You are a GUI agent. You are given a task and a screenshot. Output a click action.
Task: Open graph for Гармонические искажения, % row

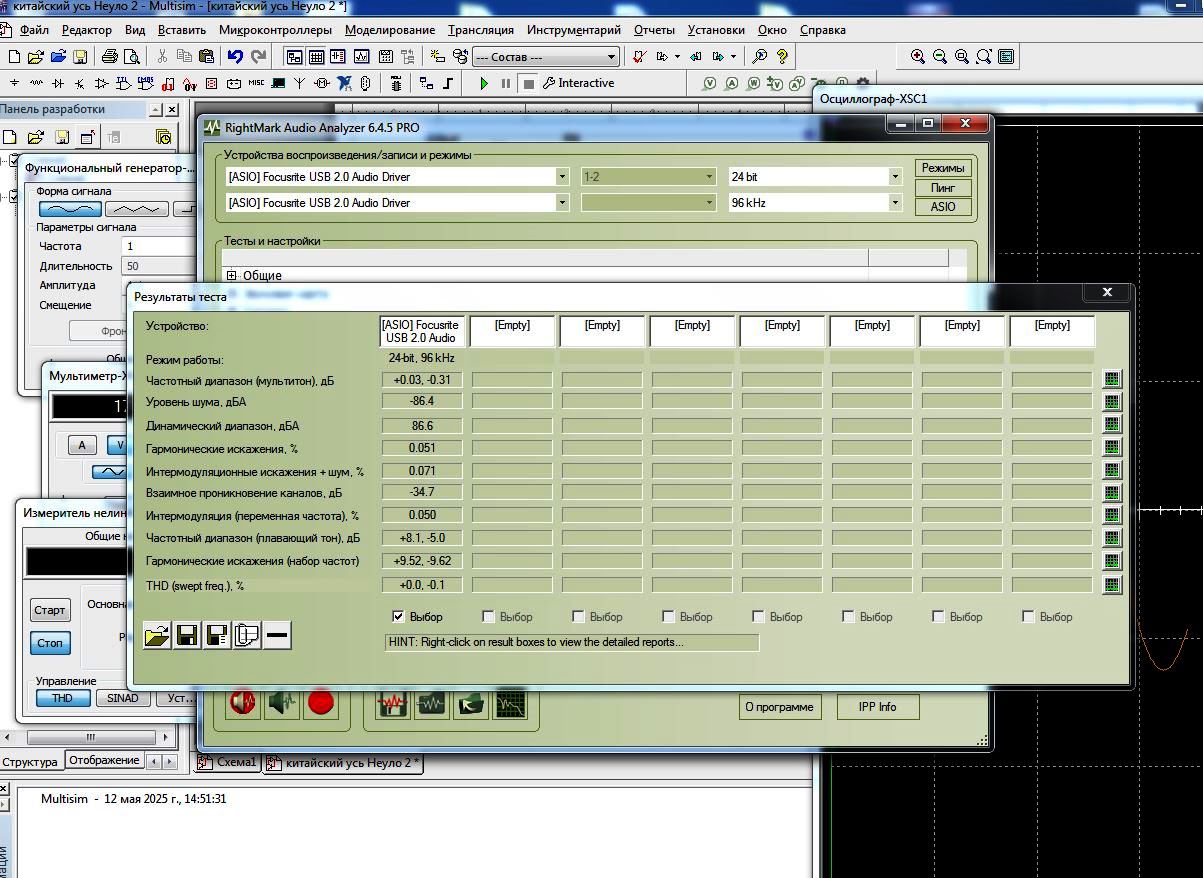tap(1111, 448)
